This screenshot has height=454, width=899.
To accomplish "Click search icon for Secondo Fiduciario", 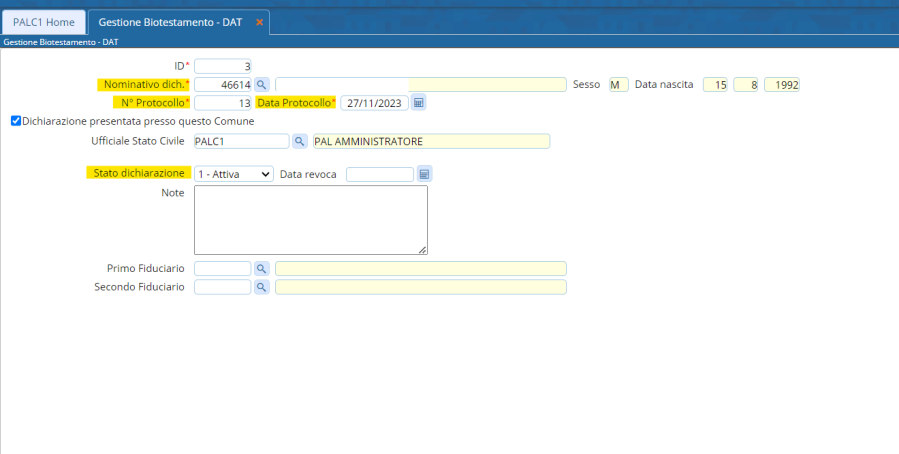I will [262, 287].
